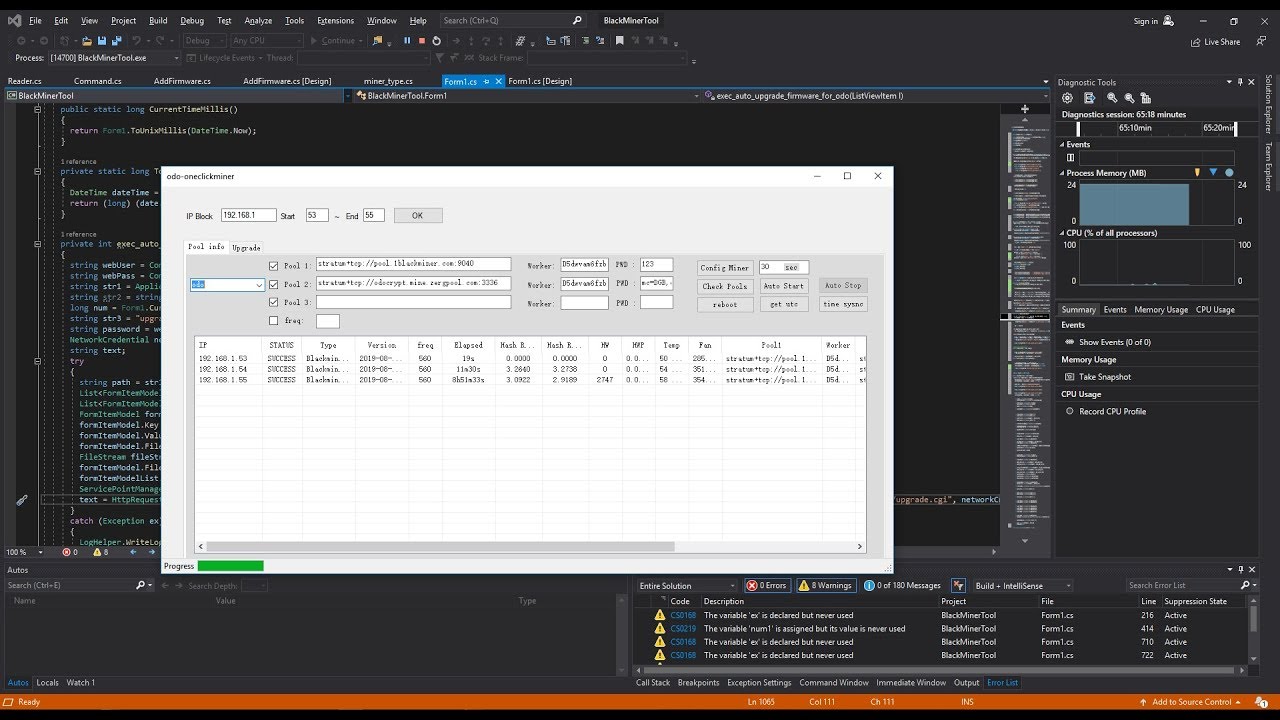This screenshot has width=1280, height=720.
Task: Click the screwdriver quick actions icon
Action: (21, 500)
